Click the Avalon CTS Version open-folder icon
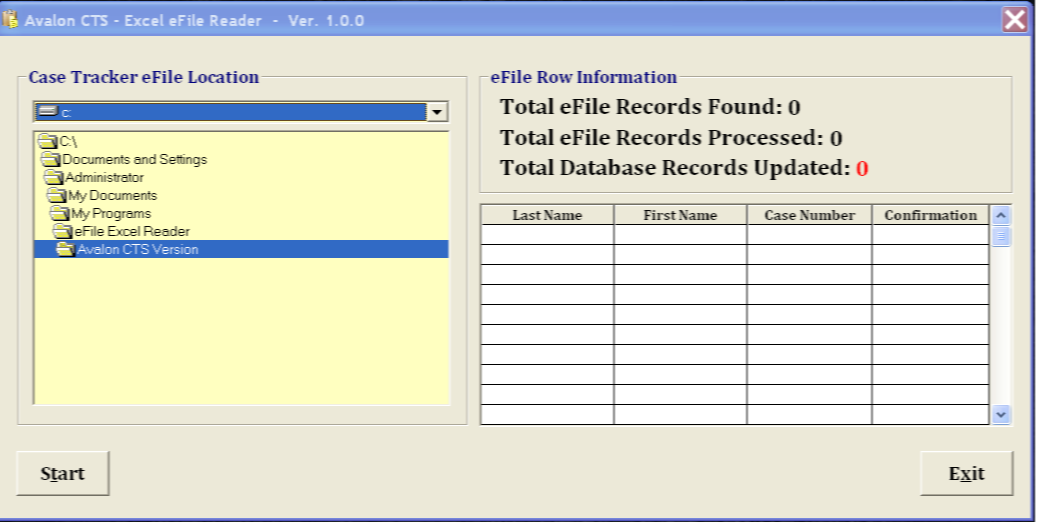The height and width of the screenshot is (522, 1037). [x=65, y=249]
